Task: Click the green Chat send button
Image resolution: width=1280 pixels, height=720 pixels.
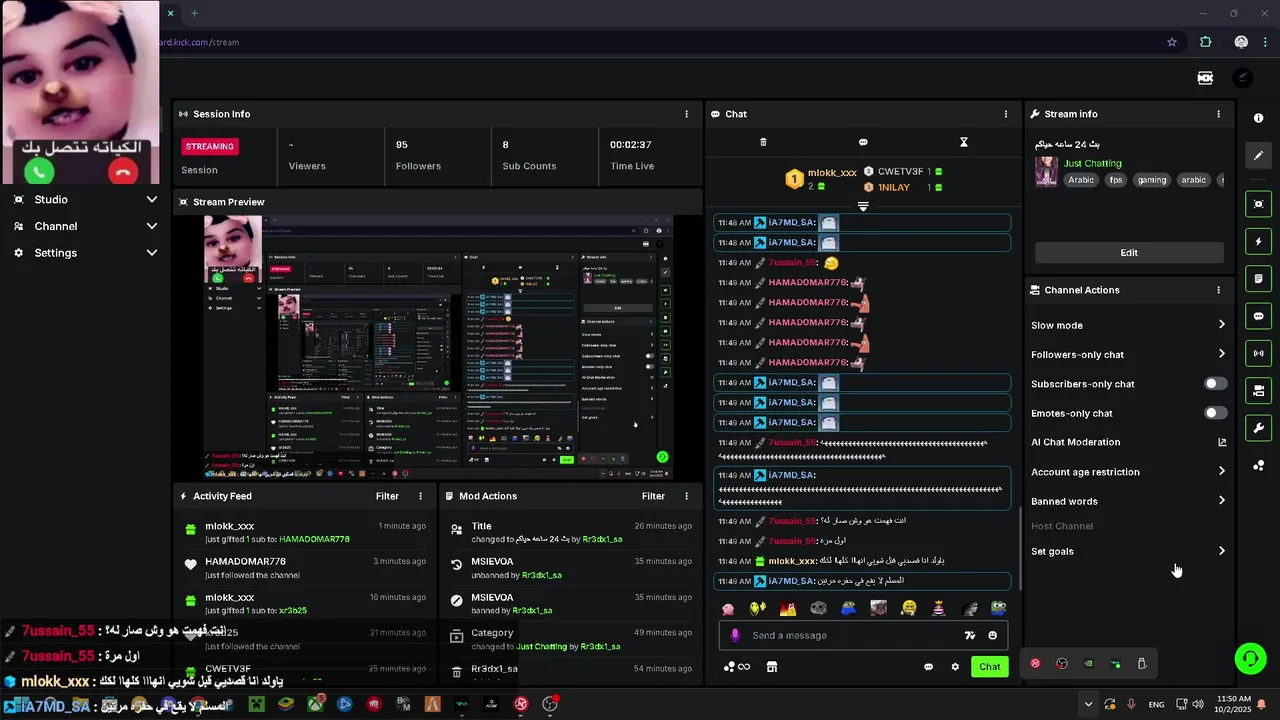Action: coord(989,667)
